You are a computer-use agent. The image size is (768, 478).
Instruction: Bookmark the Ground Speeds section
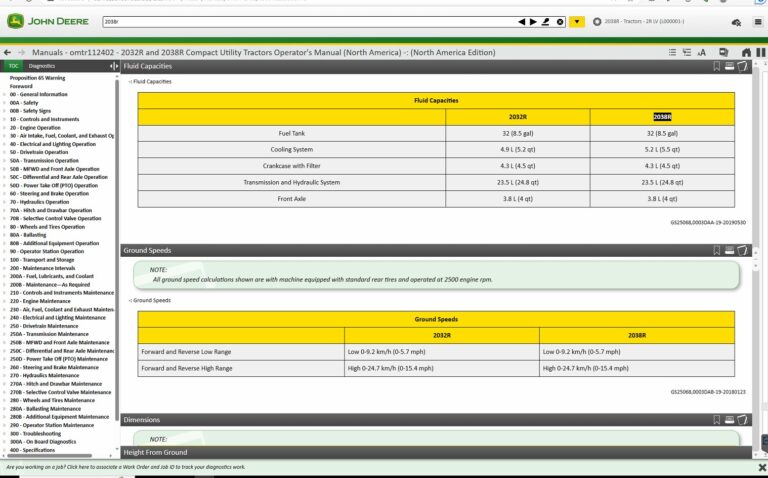(x=716, y=250)
